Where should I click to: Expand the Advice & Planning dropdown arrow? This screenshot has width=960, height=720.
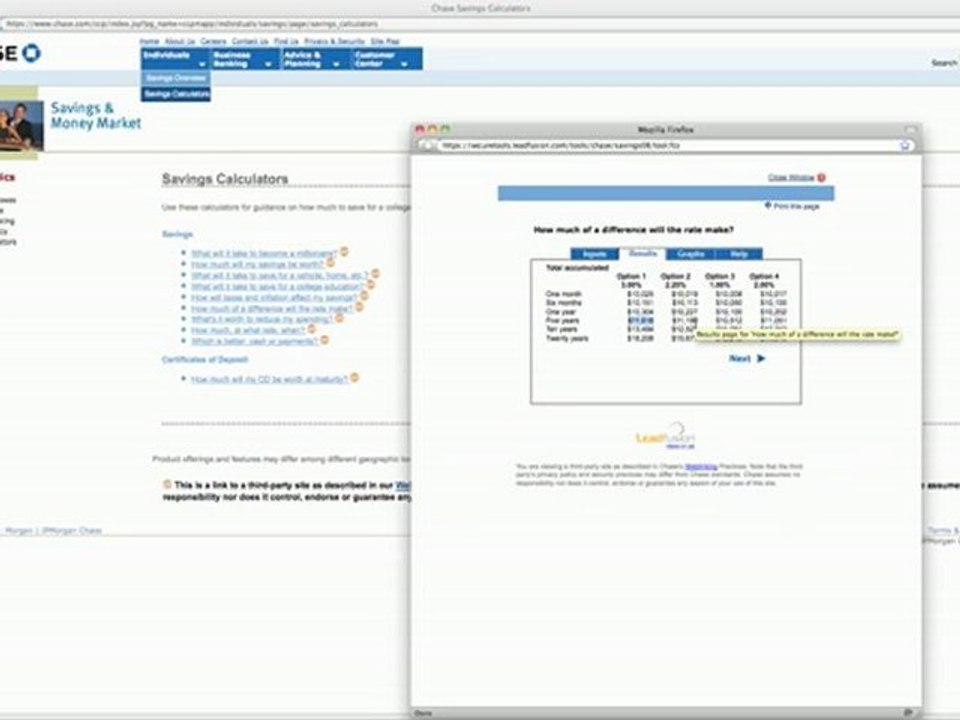point(336,64)
